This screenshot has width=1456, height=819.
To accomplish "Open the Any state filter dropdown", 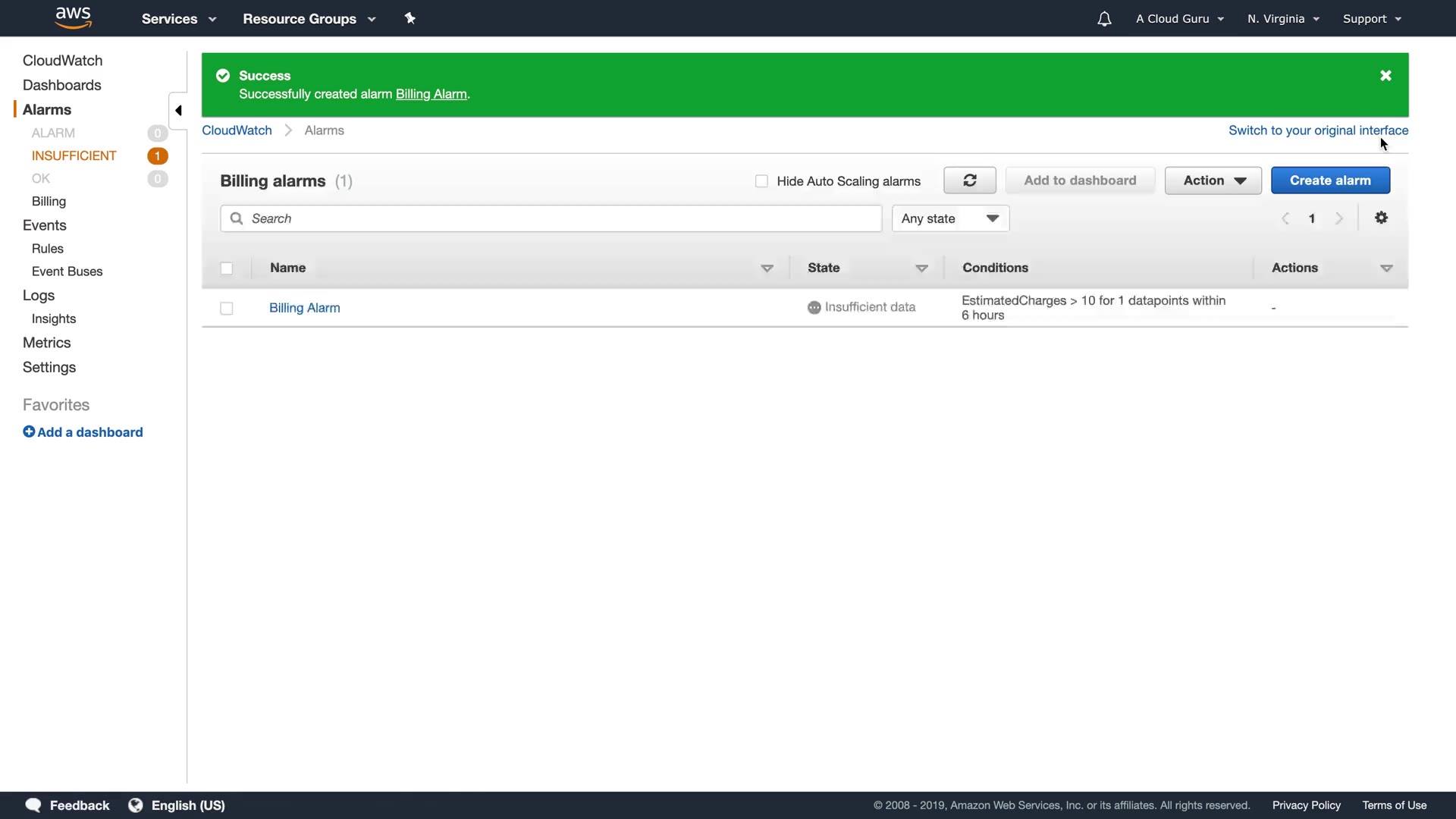I will (x=950, y=218).
